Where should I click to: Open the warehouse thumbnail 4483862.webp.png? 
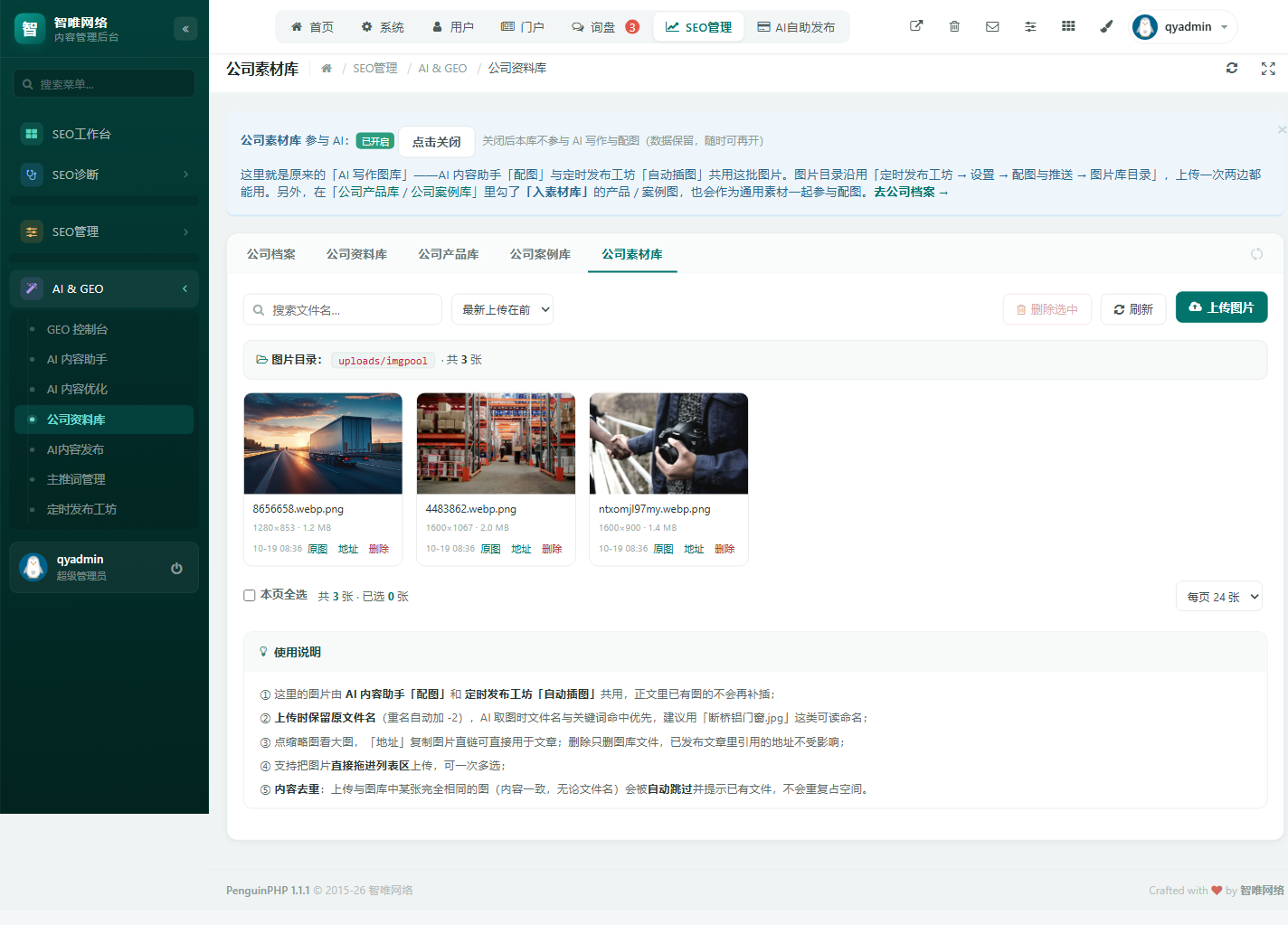point(496,443)
